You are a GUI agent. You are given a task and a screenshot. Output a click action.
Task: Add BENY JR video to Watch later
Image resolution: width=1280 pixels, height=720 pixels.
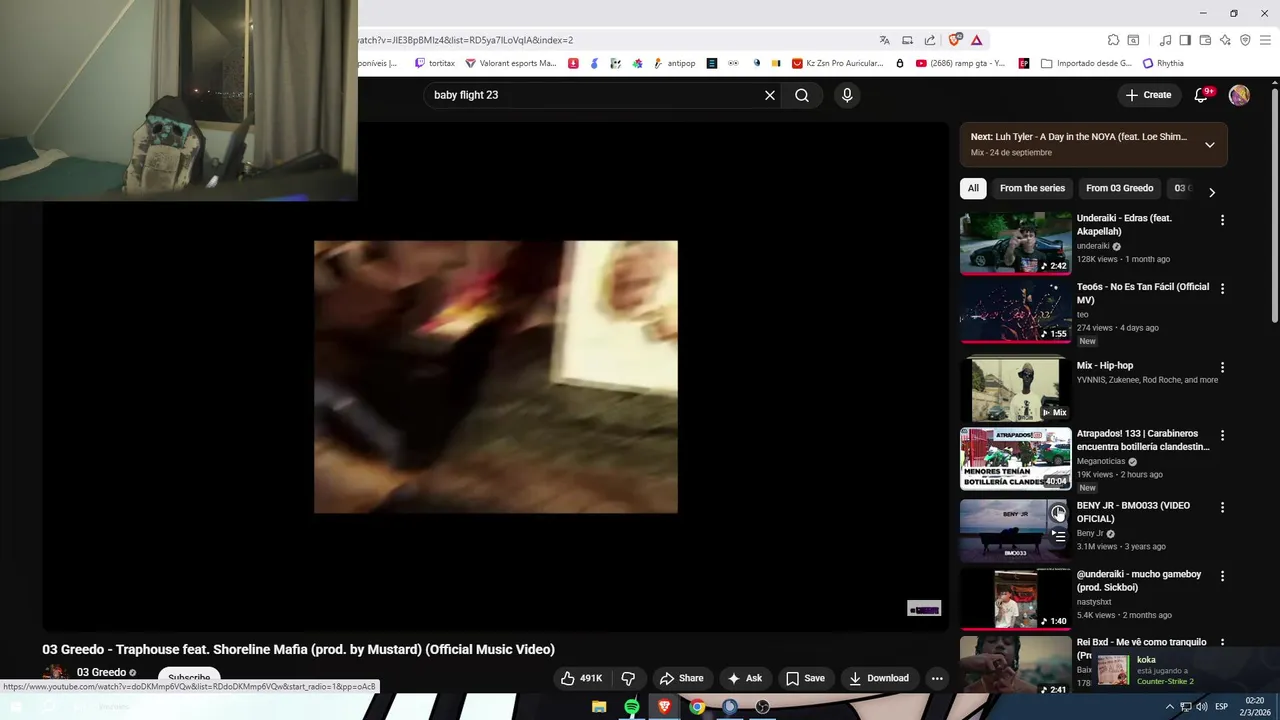coord(1058,514)
